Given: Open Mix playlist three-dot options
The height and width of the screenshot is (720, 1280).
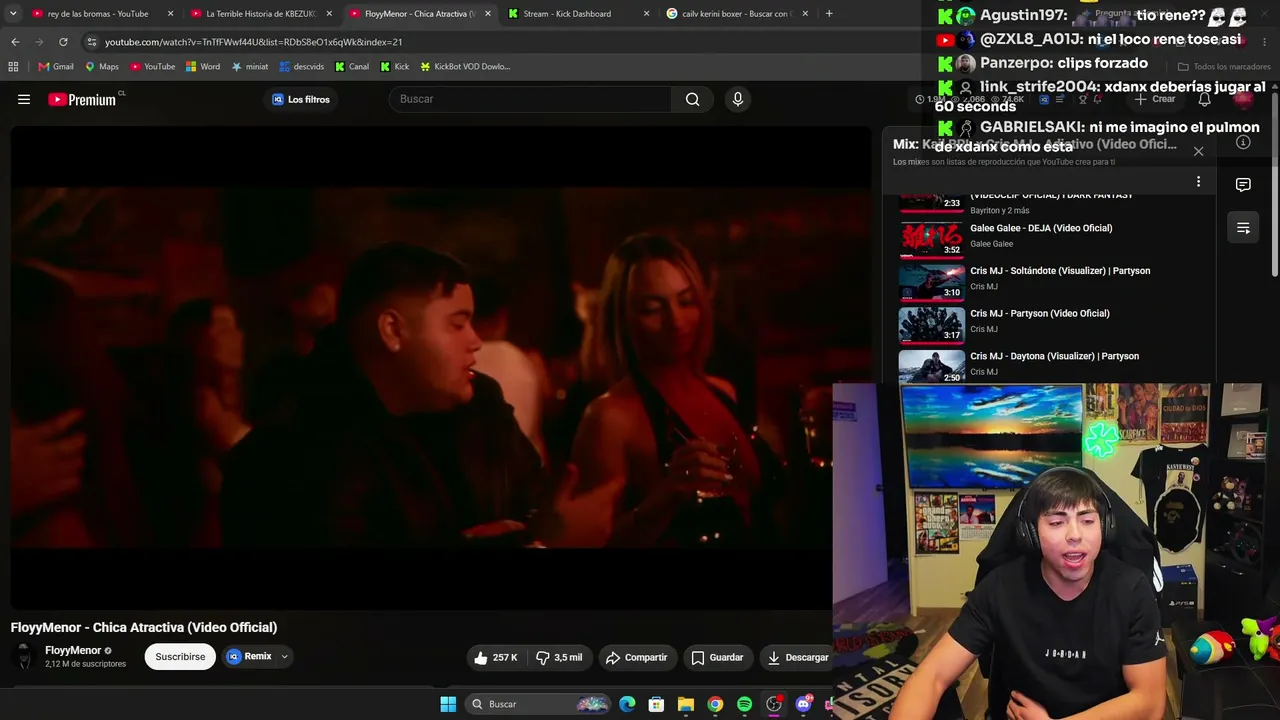Looking at the screenshot, I should tap(1198, 181).
